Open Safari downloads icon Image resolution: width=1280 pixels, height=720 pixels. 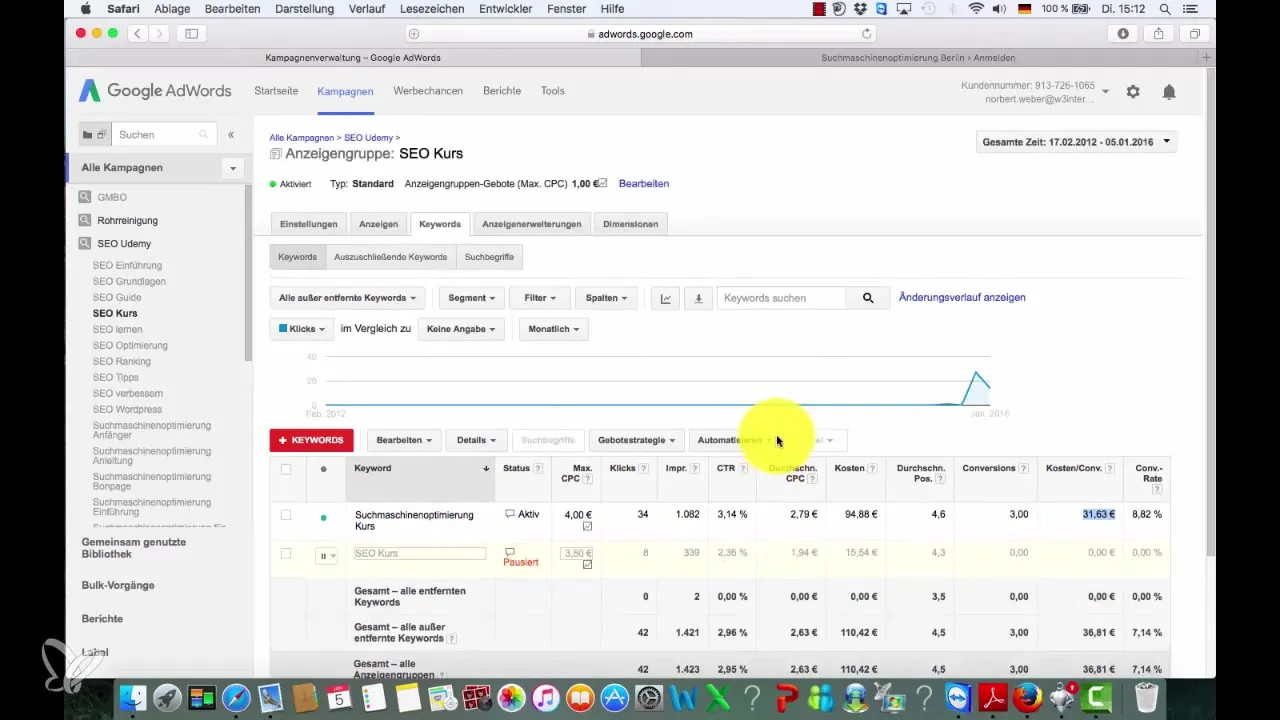(1123, 33)
